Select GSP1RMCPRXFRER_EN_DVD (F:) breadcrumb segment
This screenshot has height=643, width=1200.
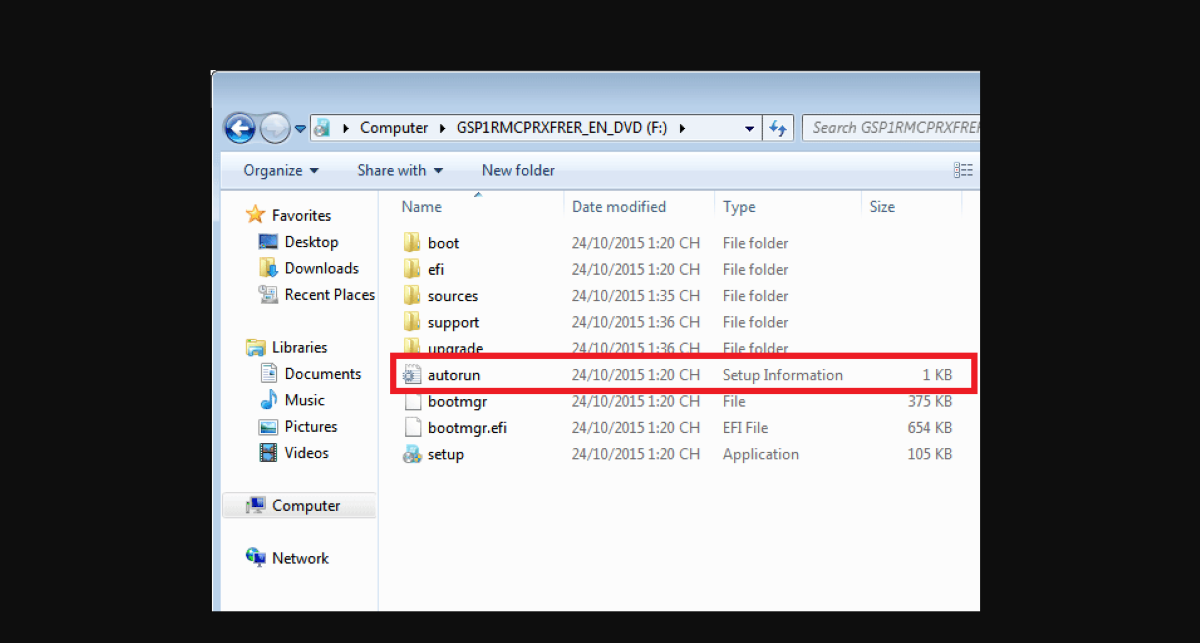pos(563,128)
